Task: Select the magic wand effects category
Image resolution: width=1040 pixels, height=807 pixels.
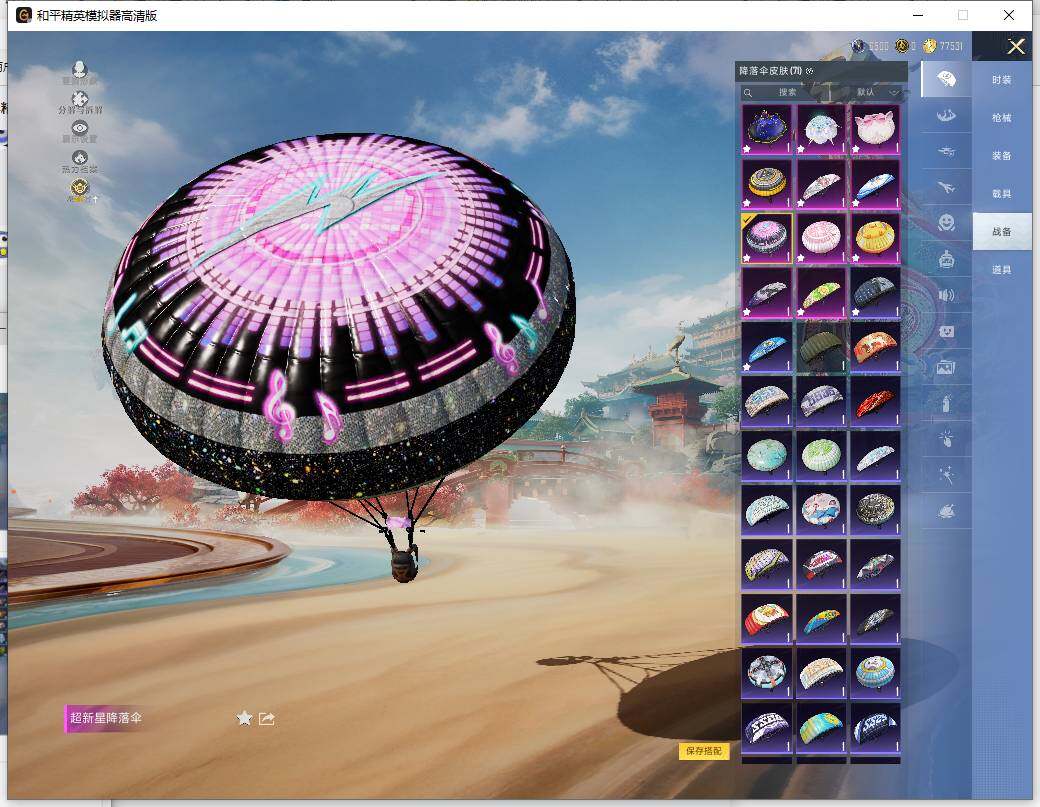Action: [x=946, y=473]
